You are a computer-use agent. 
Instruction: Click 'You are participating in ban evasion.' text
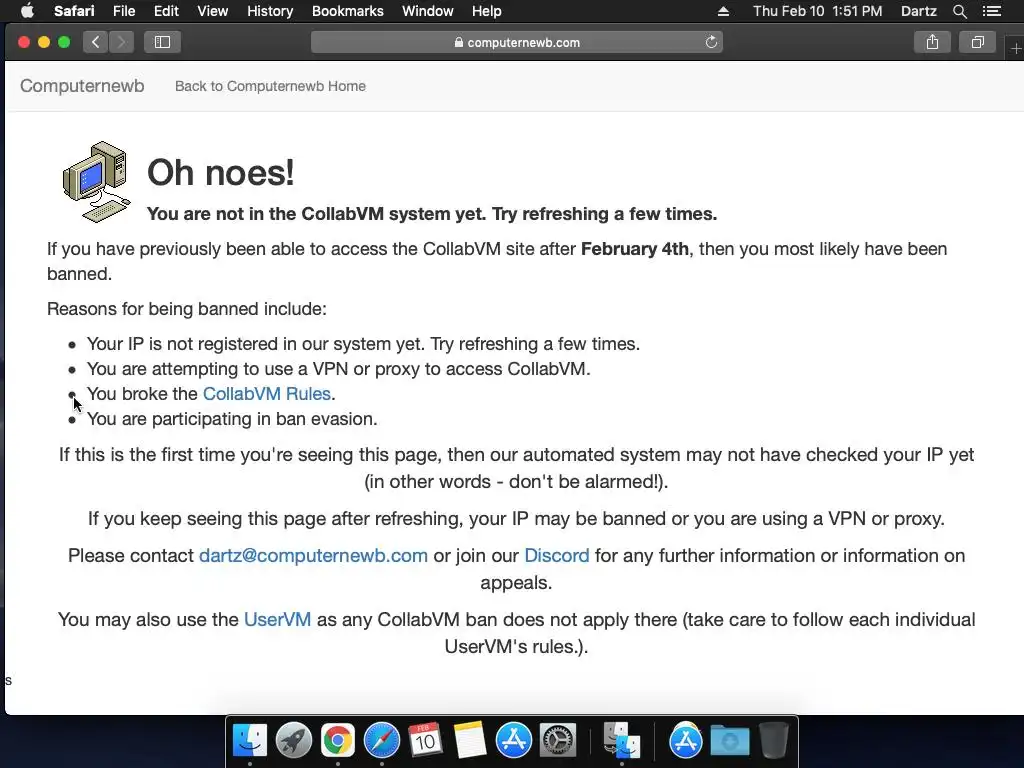point(232,419)
